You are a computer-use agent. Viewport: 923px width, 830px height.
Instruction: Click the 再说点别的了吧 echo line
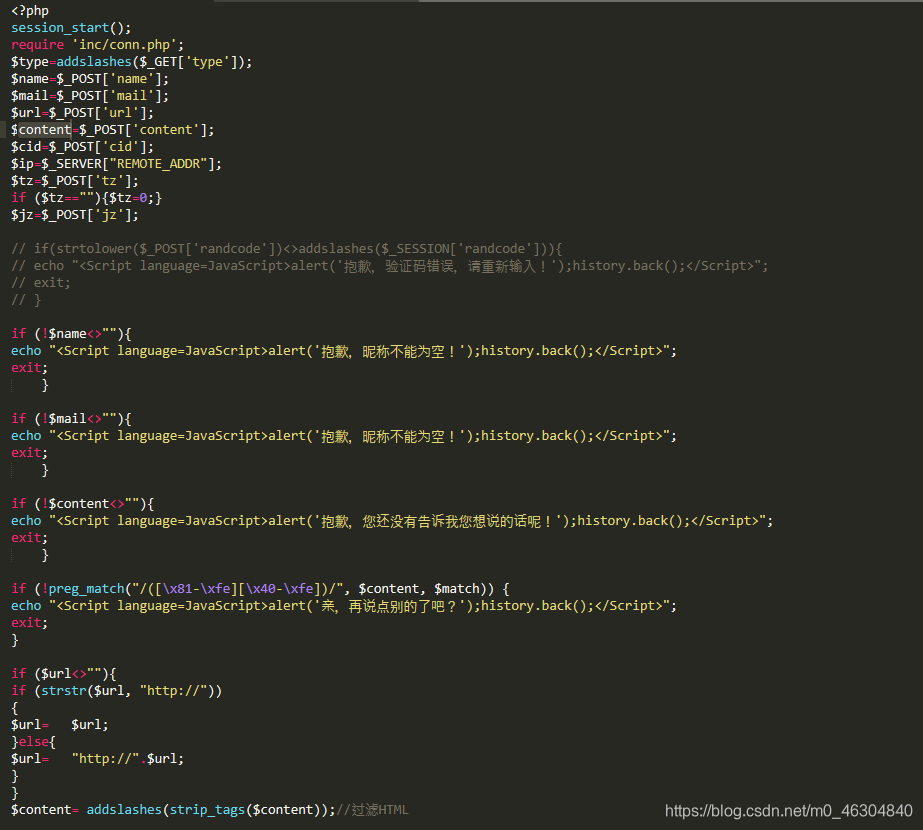click(344, 606)
